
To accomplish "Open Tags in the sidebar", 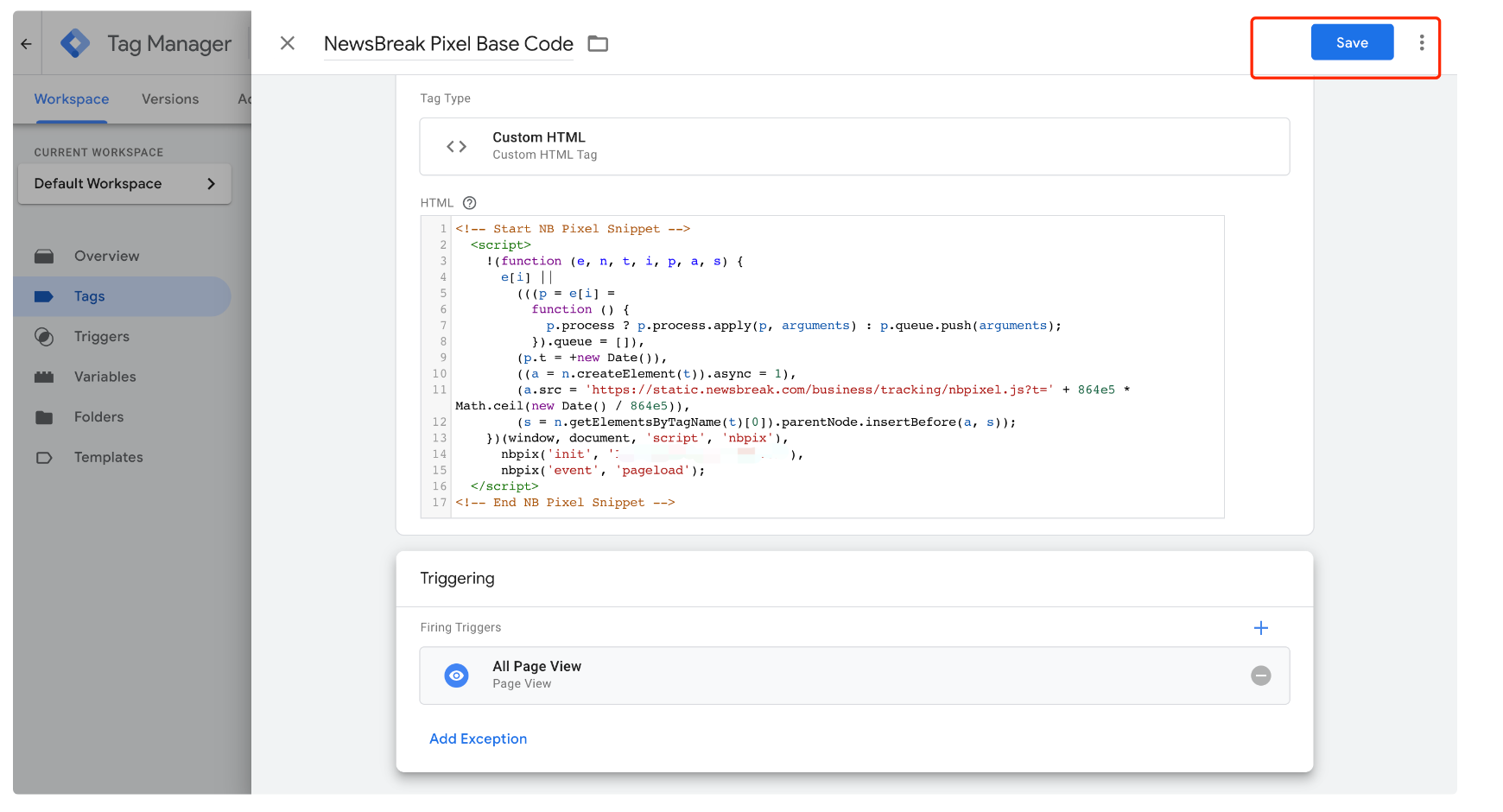I will click(122, 296).
